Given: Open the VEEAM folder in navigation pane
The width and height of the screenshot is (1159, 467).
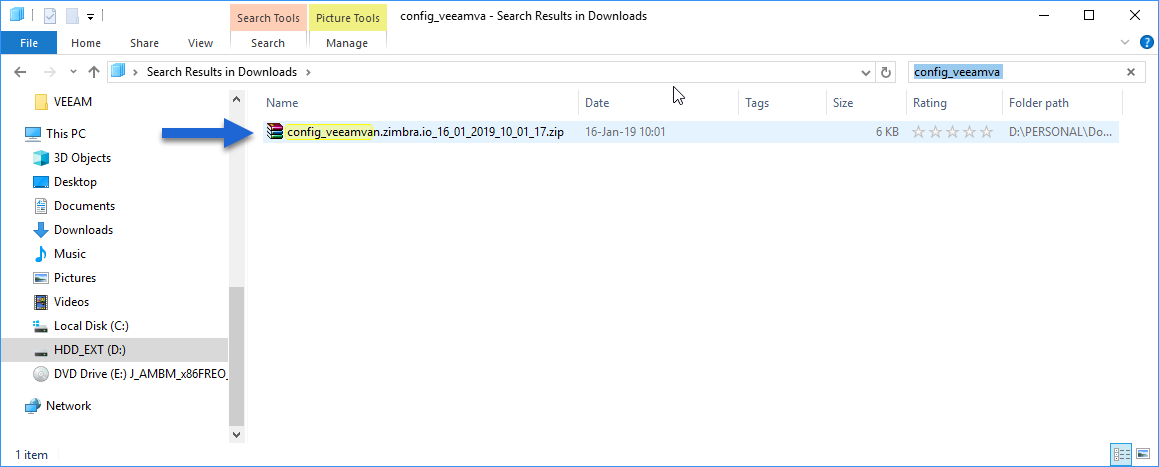Looking at the screenshot, I should 72,101.
